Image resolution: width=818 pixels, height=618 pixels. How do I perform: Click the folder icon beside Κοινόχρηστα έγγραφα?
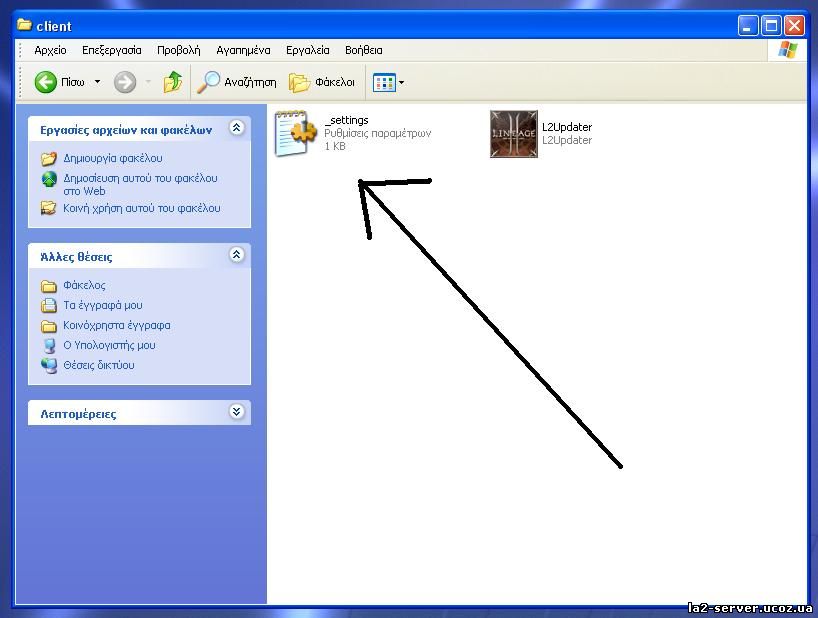(49, 326)
